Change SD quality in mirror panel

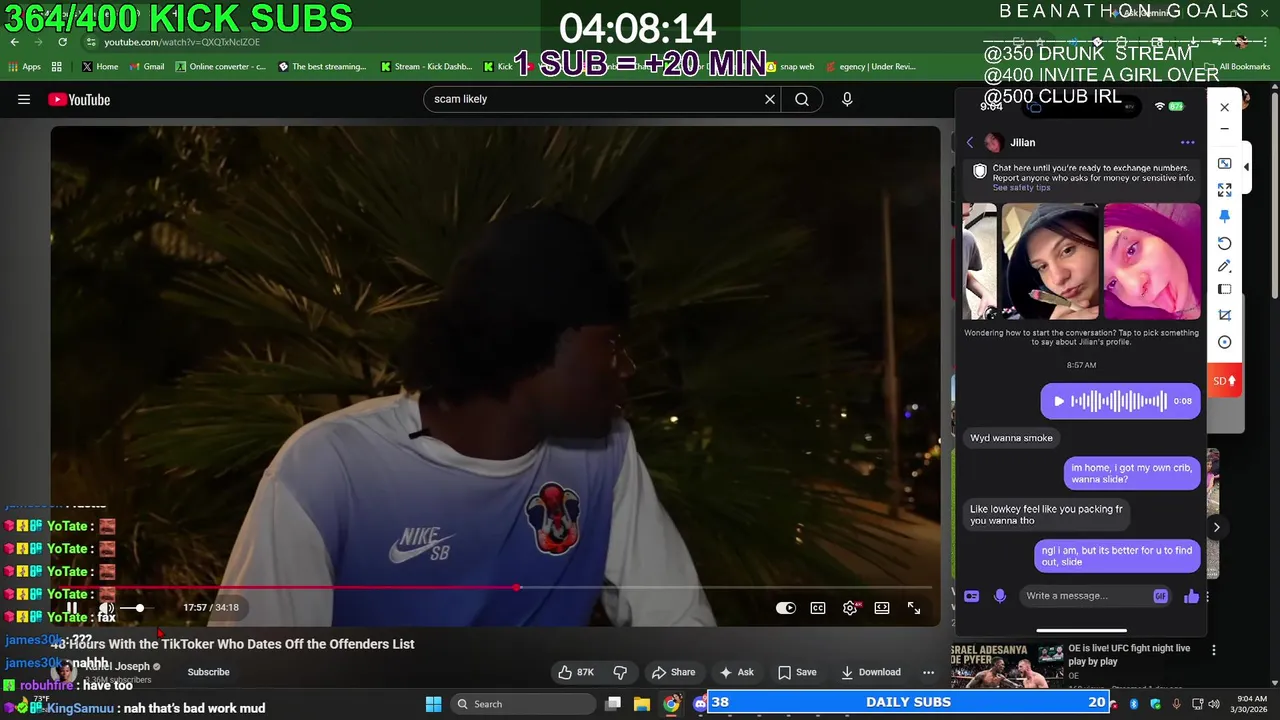[1224, 381]
